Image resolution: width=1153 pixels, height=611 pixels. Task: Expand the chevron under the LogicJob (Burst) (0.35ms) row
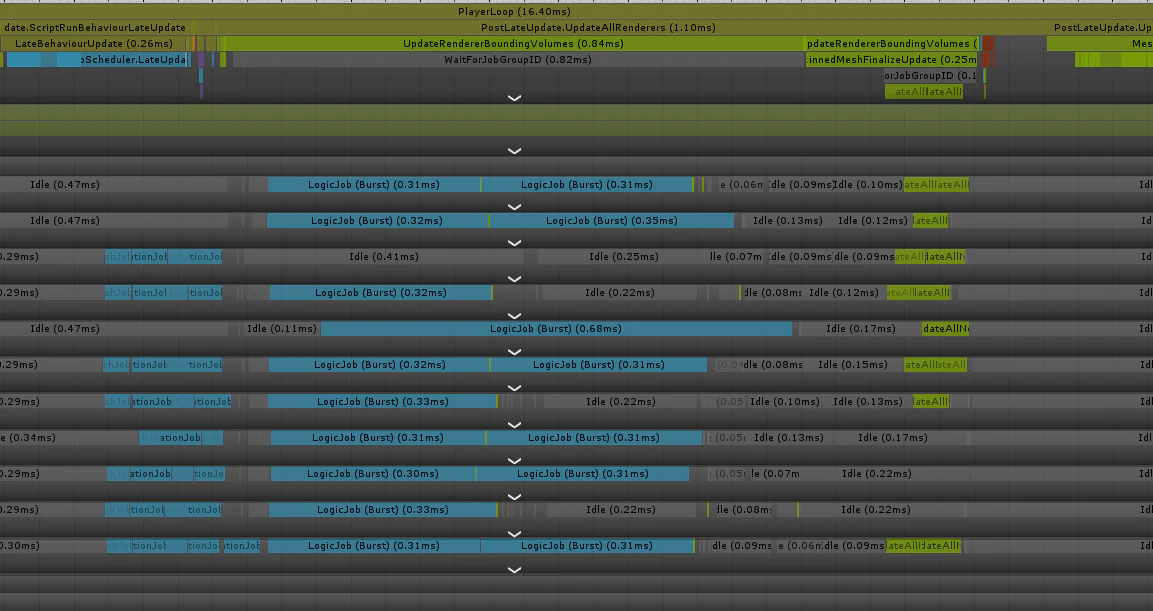click(515, 243)
